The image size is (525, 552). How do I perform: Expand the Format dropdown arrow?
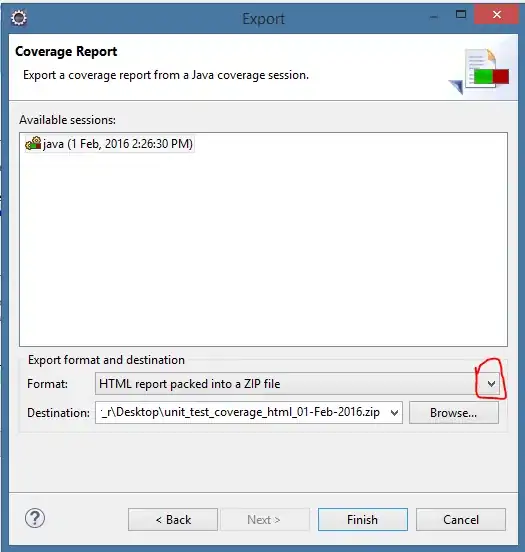click(492, 384)
